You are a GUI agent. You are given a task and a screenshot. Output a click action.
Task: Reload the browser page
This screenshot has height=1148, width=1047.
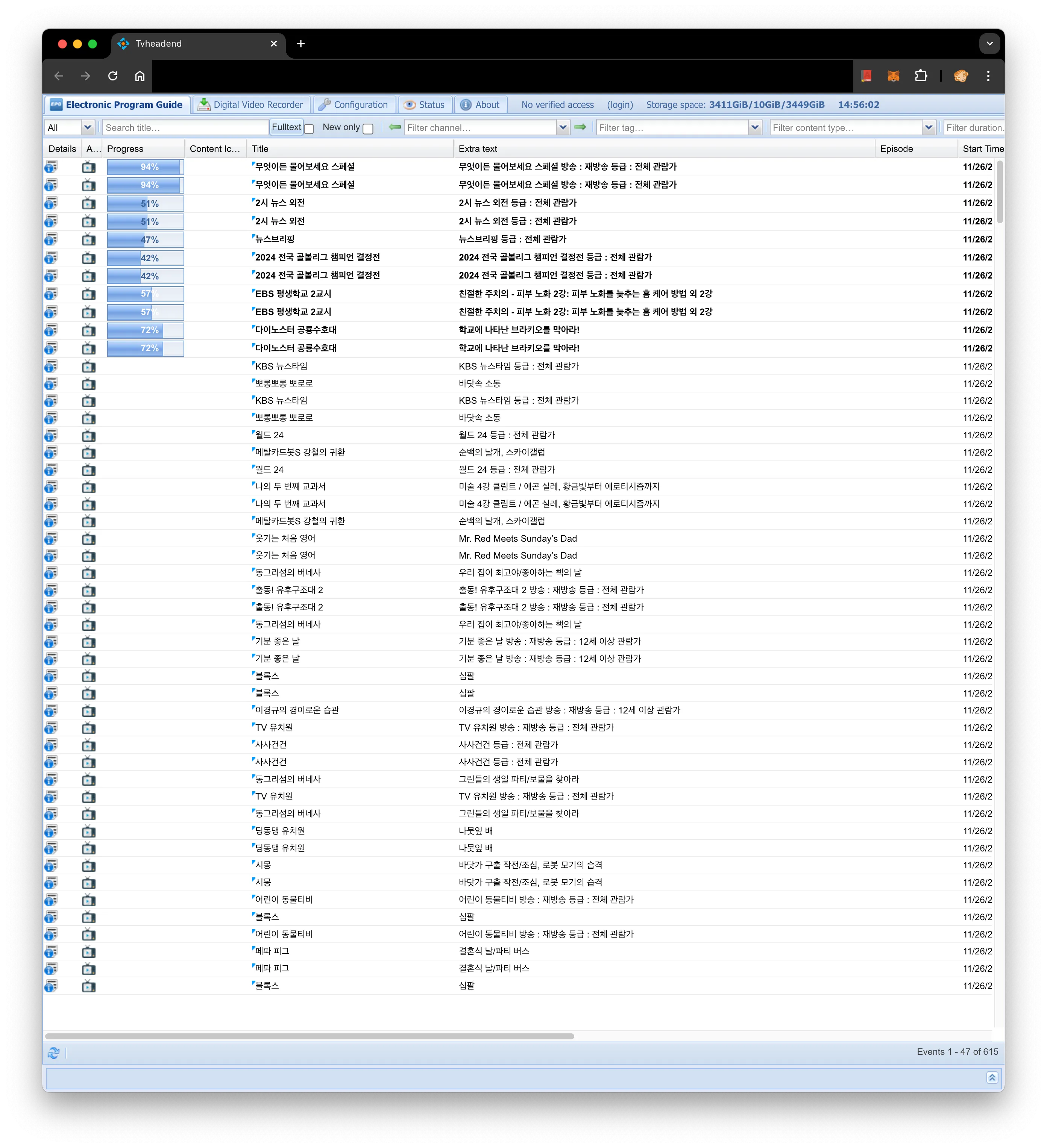coord(113,76)
